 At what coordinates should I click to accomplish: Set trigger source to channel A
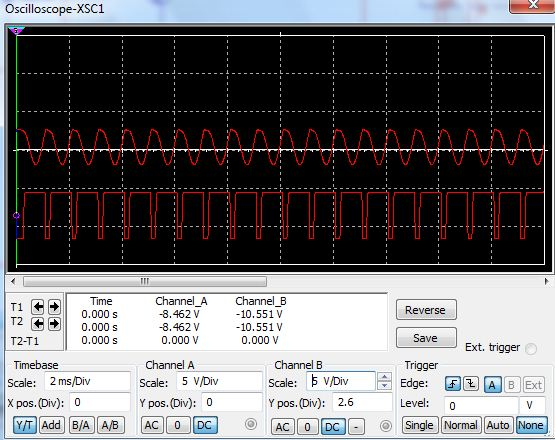coord(492,385)
